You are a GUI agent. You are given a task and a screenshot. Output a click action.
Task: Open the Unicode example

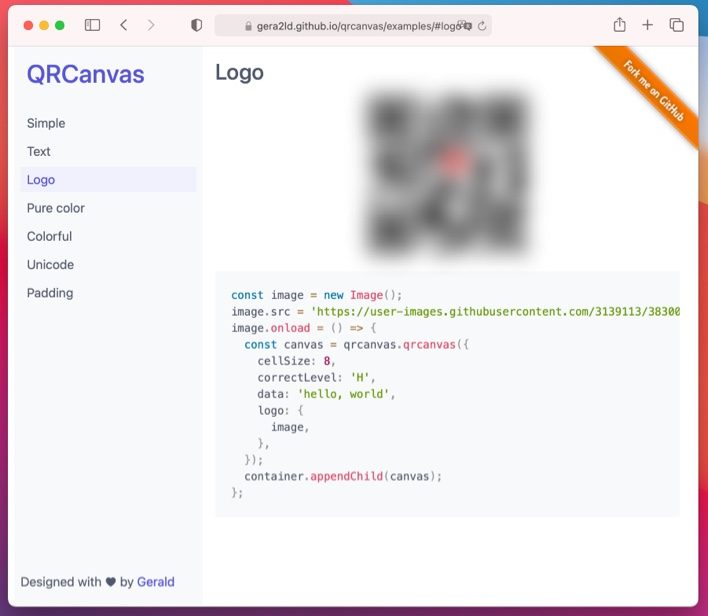(x=50, y=265)
